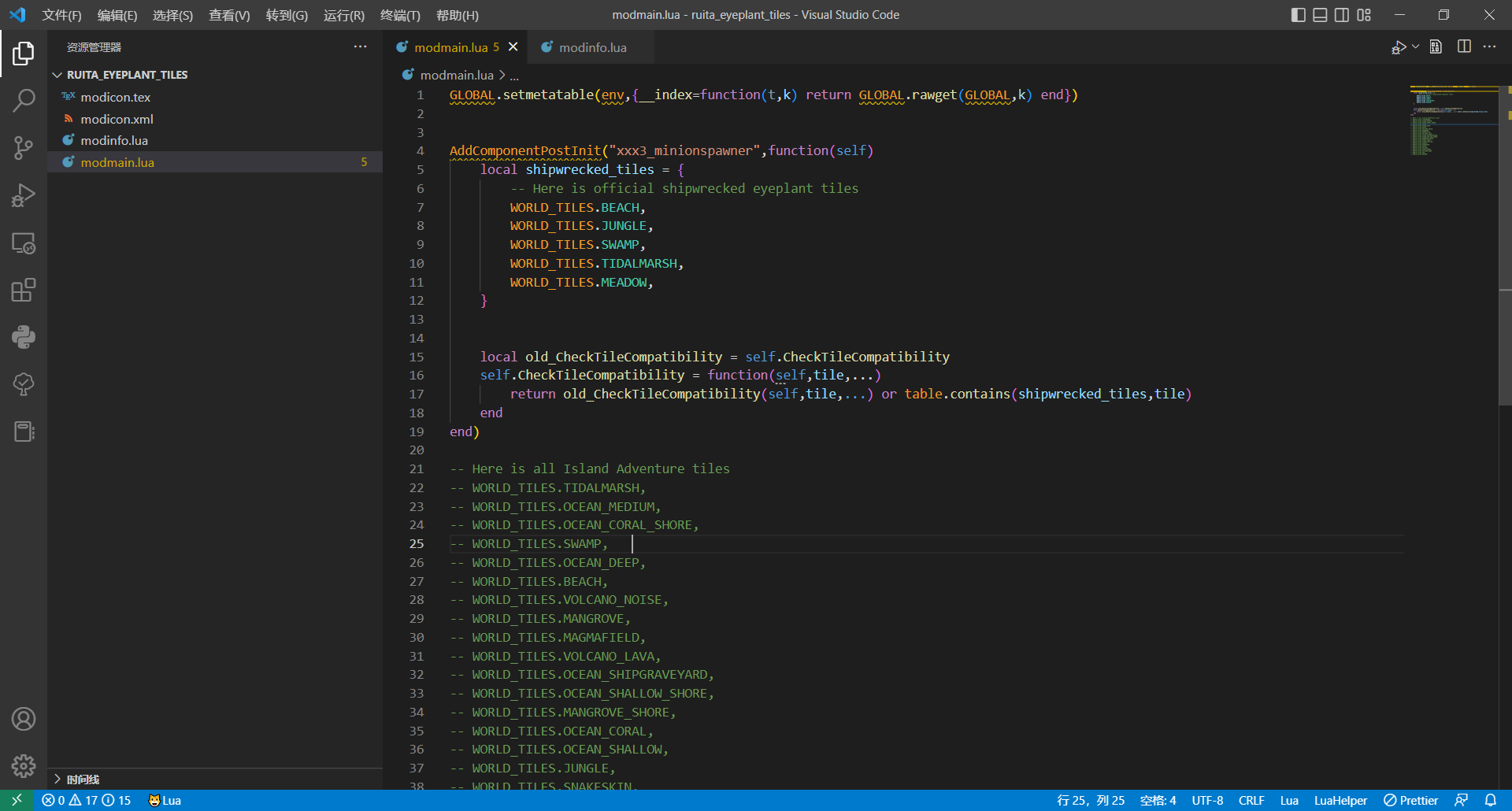Open notifications bell in status bar
Screen dimensions: 1512x811
pos(1491,800)
